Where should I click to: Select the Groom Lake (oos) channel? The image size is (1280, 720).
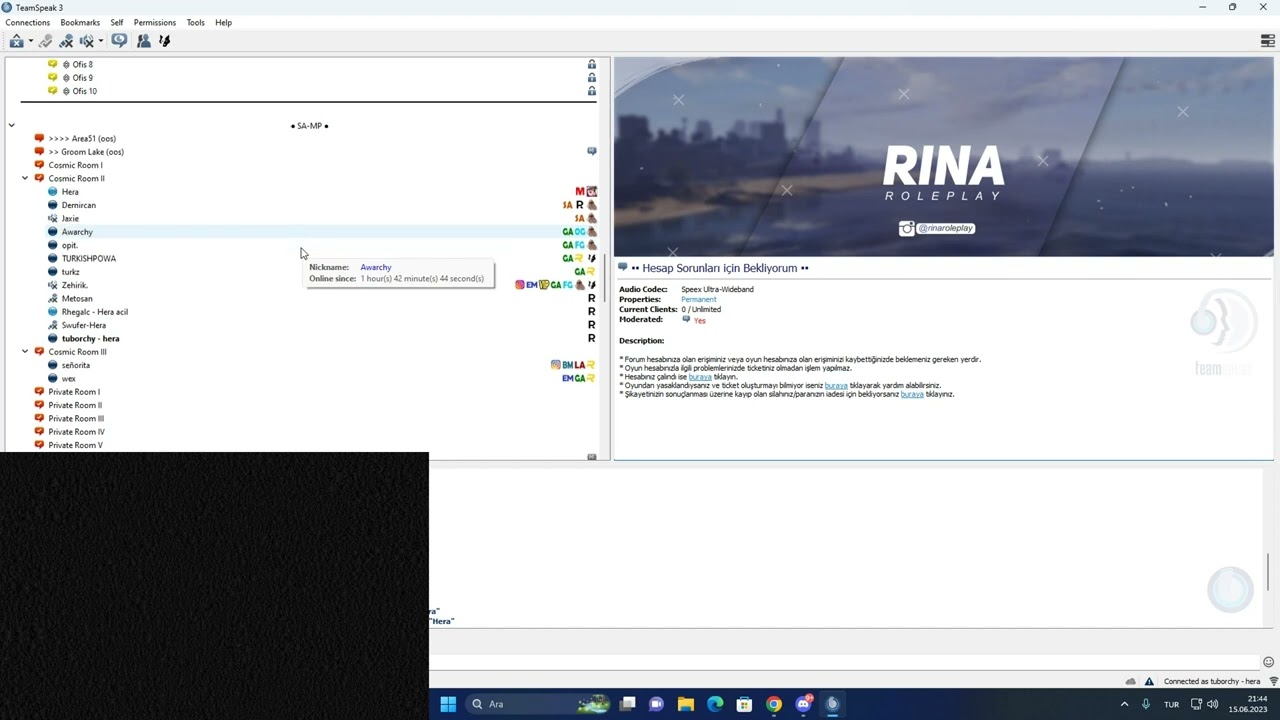86,152
